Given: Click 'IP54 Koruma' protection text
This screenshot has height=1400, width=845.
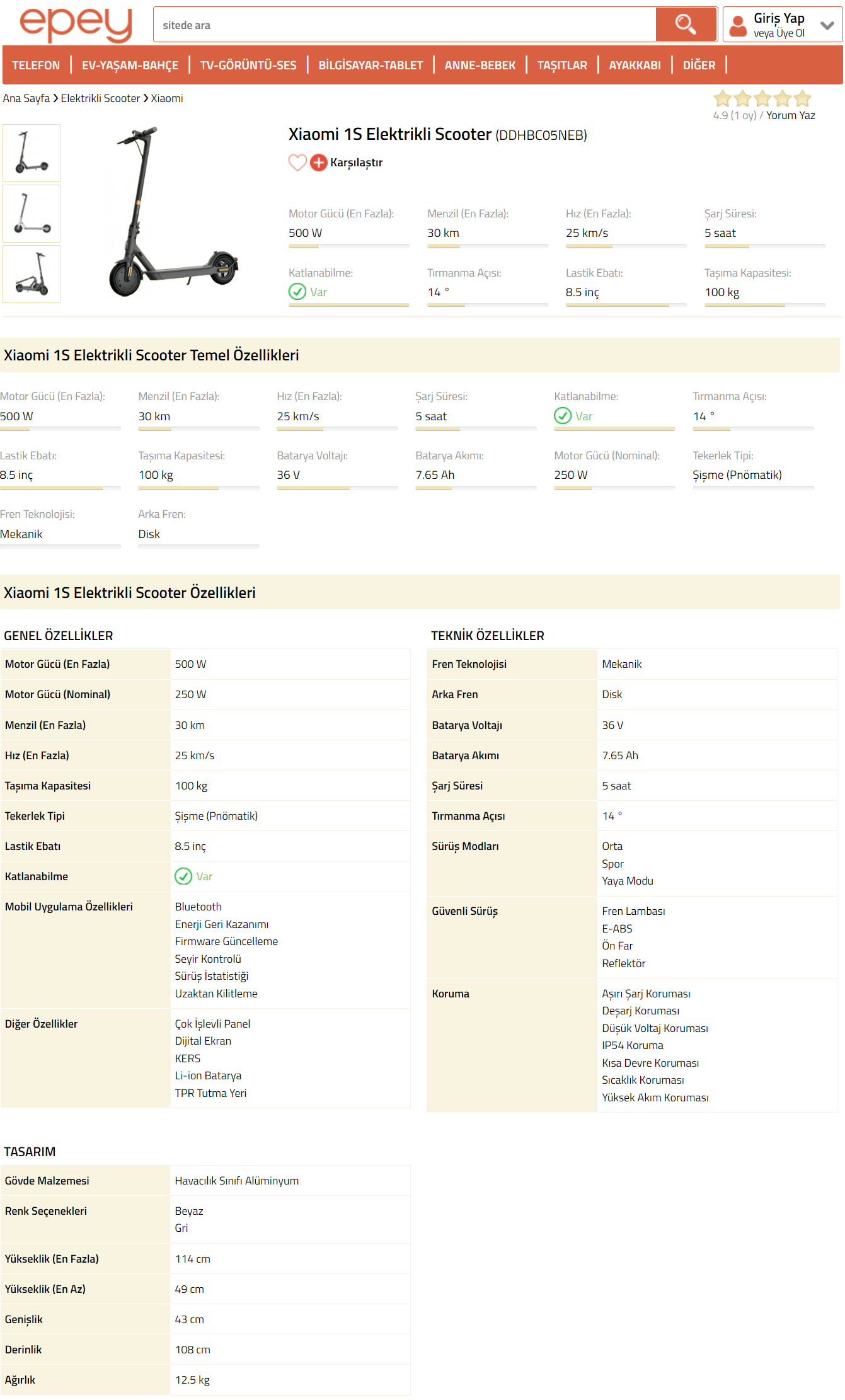Looking at the screenshot, I should [x=633, y=1045].
